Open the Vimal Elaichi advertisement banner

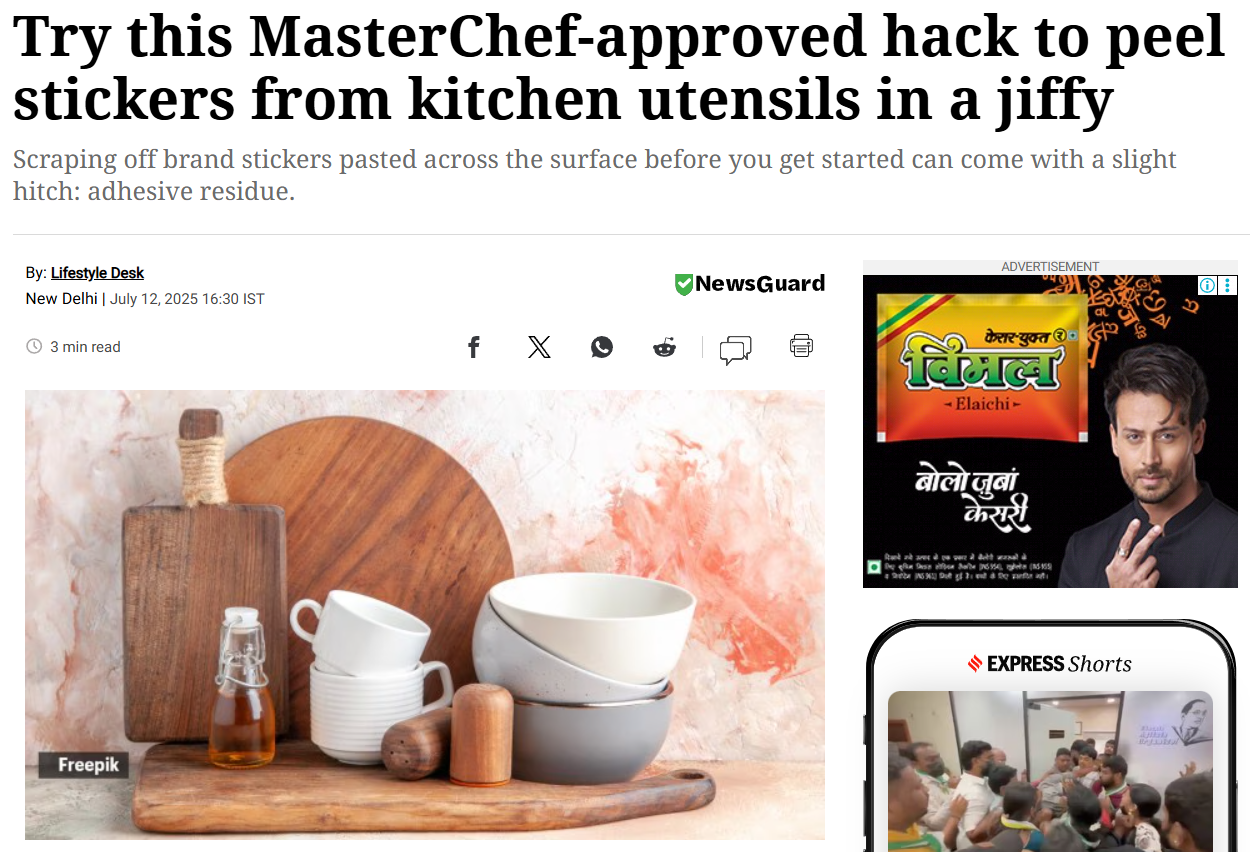coord(1050,431)
